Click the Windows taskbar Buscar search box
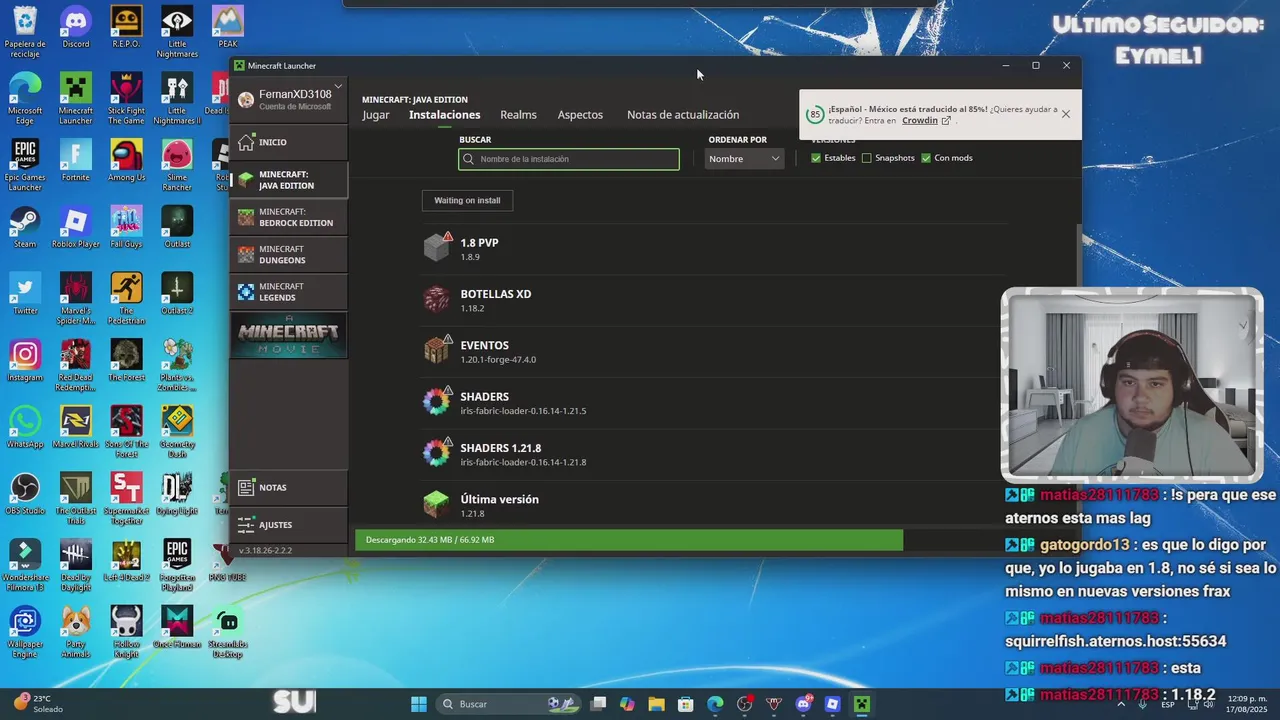 pos(510,704)
